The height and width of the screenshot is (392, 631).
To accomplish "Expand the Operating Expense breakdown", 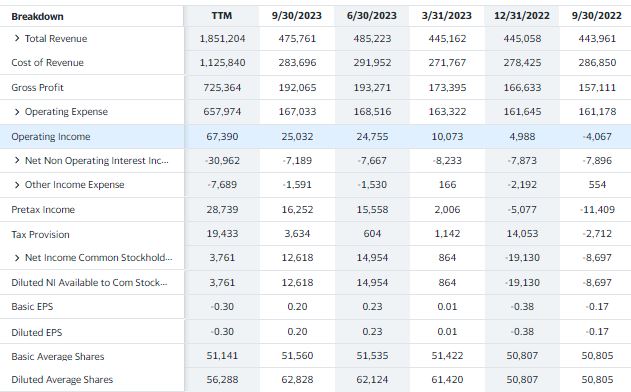I will pos(16,111).
